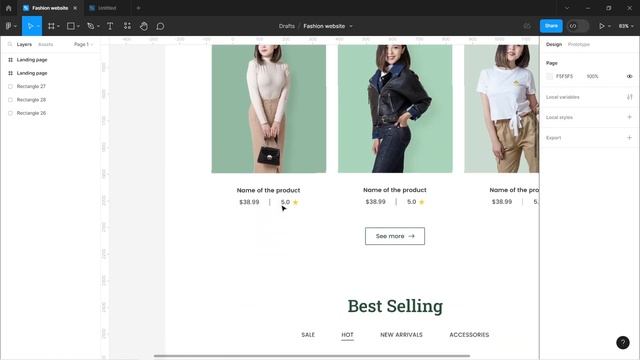Viewport: 640px width, 360px height.
Task: Switch to the Assets tab
Action: tap(45, 44)
